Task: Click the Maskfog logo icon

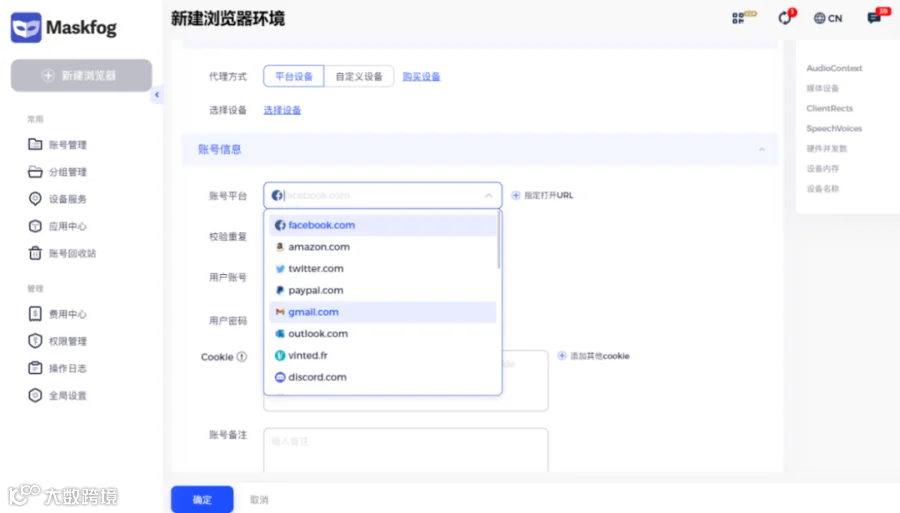Action: (x=26, y=27)
